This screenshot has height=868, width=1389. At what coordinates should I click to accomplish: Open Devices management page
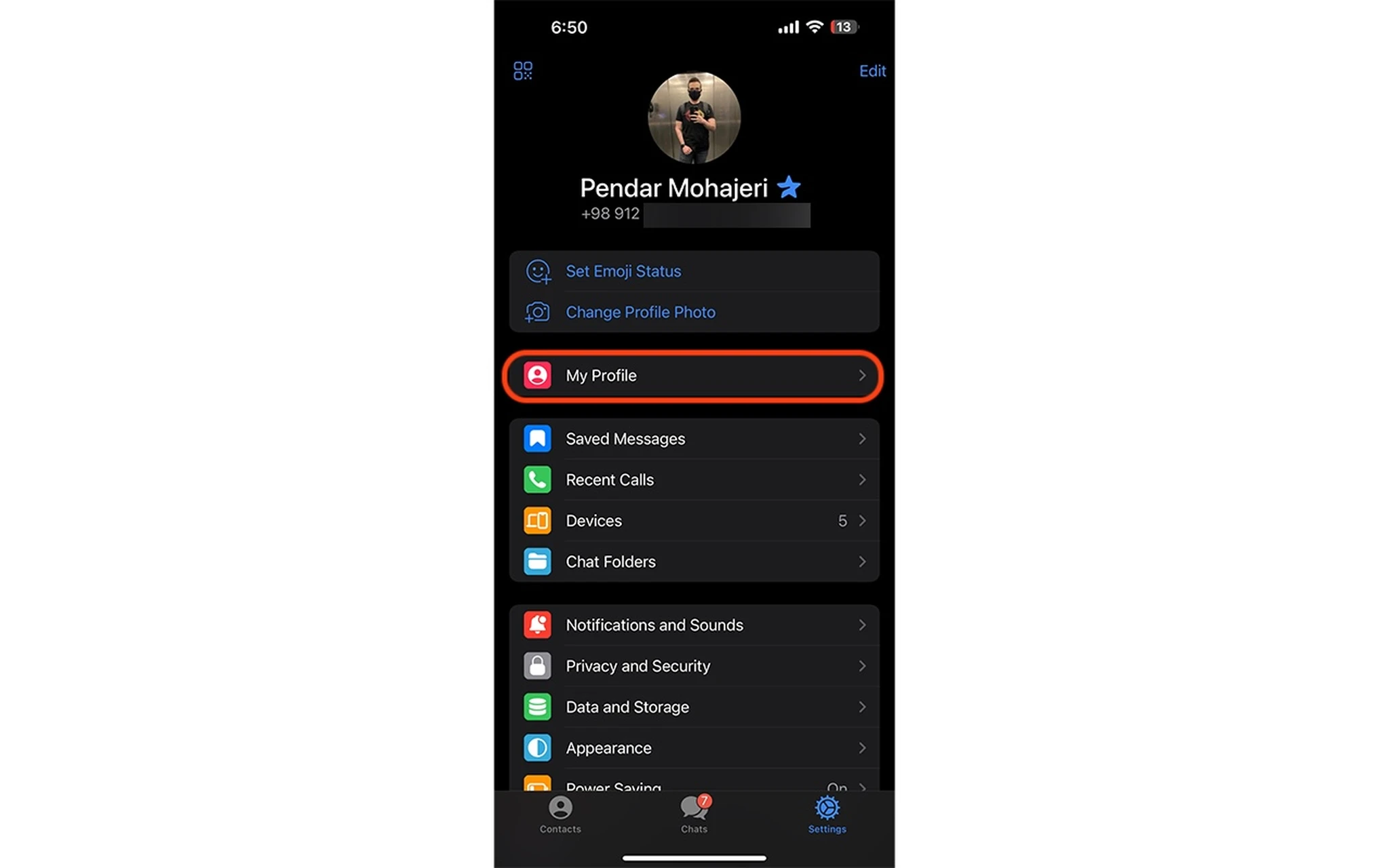(x=694, y=520)
